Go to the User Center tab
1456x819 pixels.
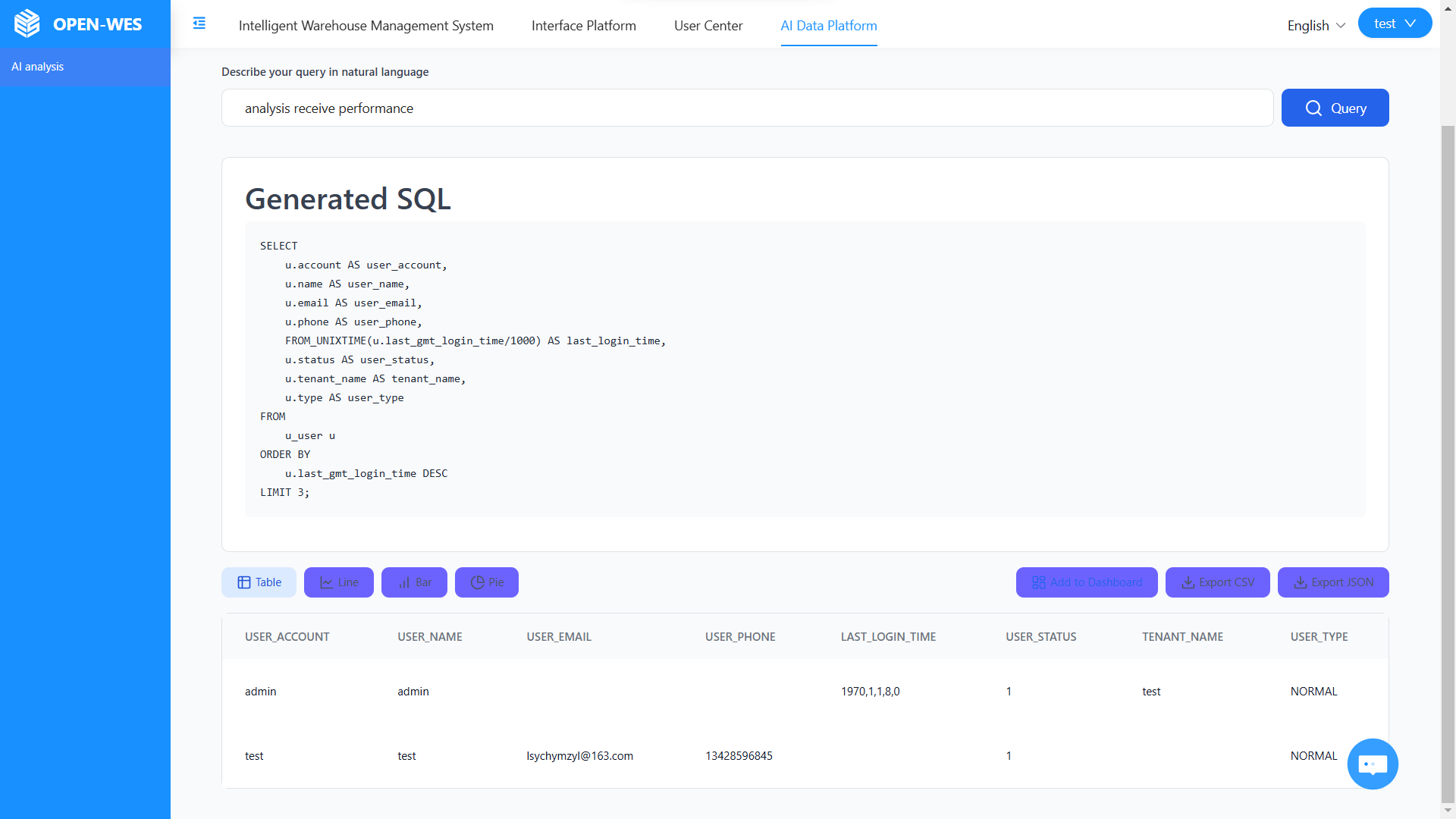click(x=708, y=25)
